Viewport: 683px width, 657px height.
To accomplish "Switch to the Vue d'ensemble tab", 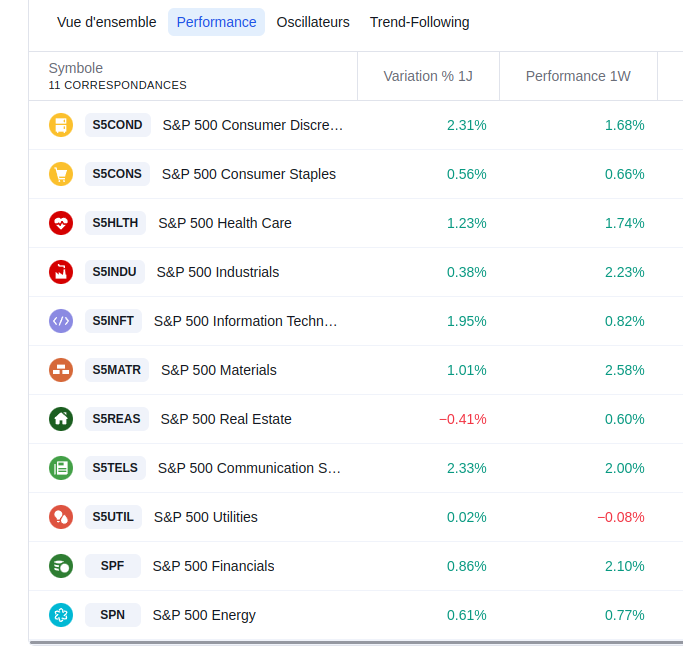I will [x=107, y=22].
